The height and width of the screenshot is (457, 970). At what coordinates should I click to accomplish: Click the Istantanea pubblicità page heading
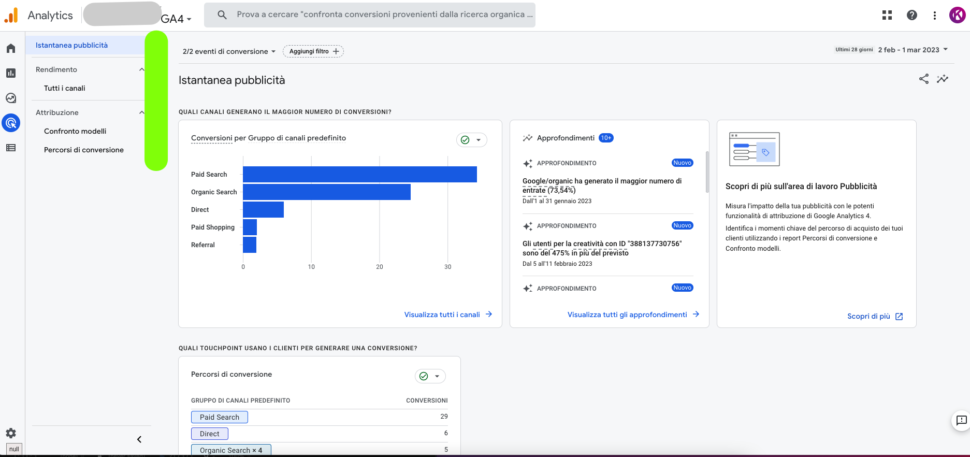(232, 80)
